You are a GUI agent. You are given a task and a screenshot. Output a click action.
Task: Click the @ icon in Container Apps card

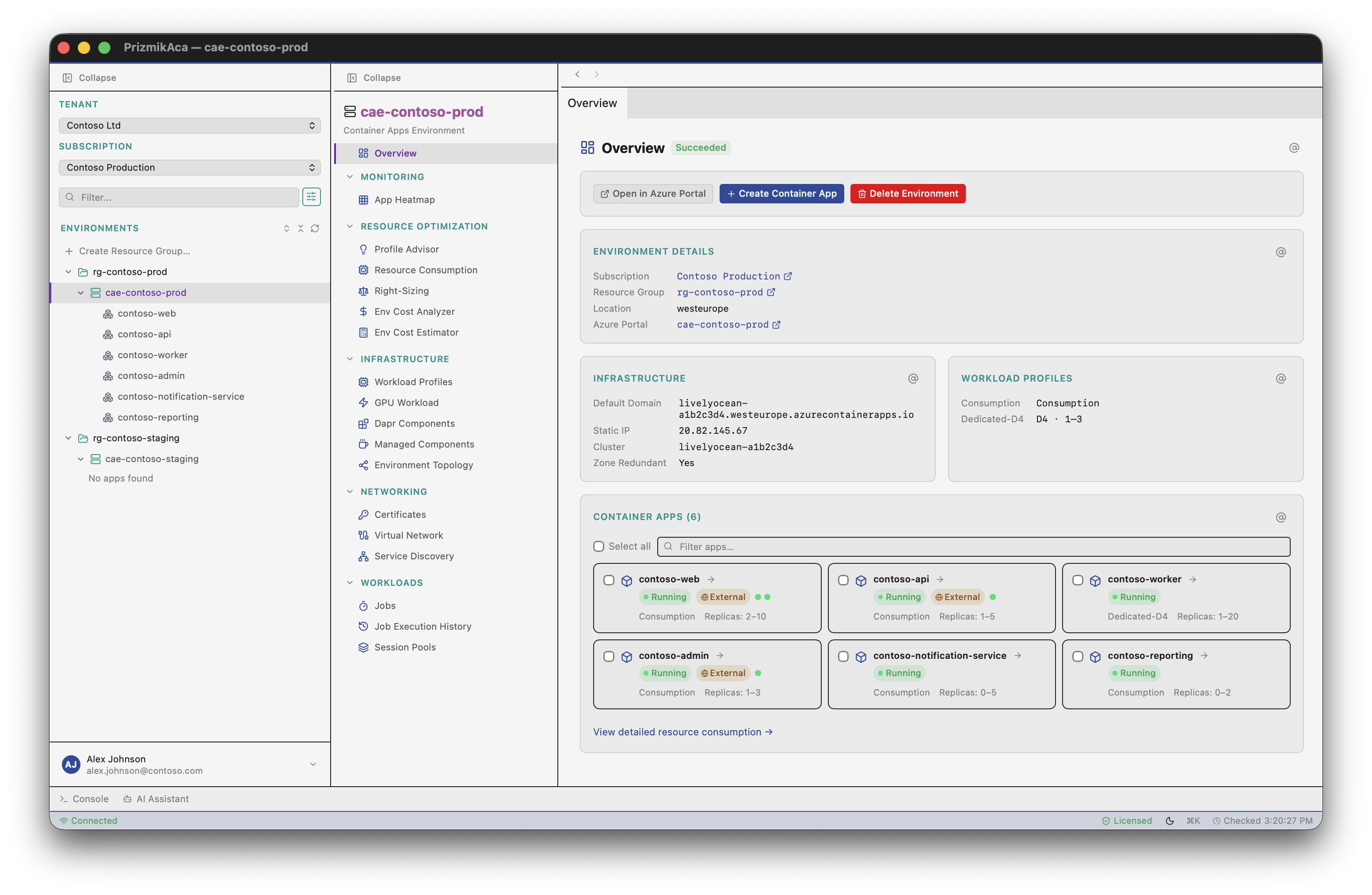point(1281,517)
